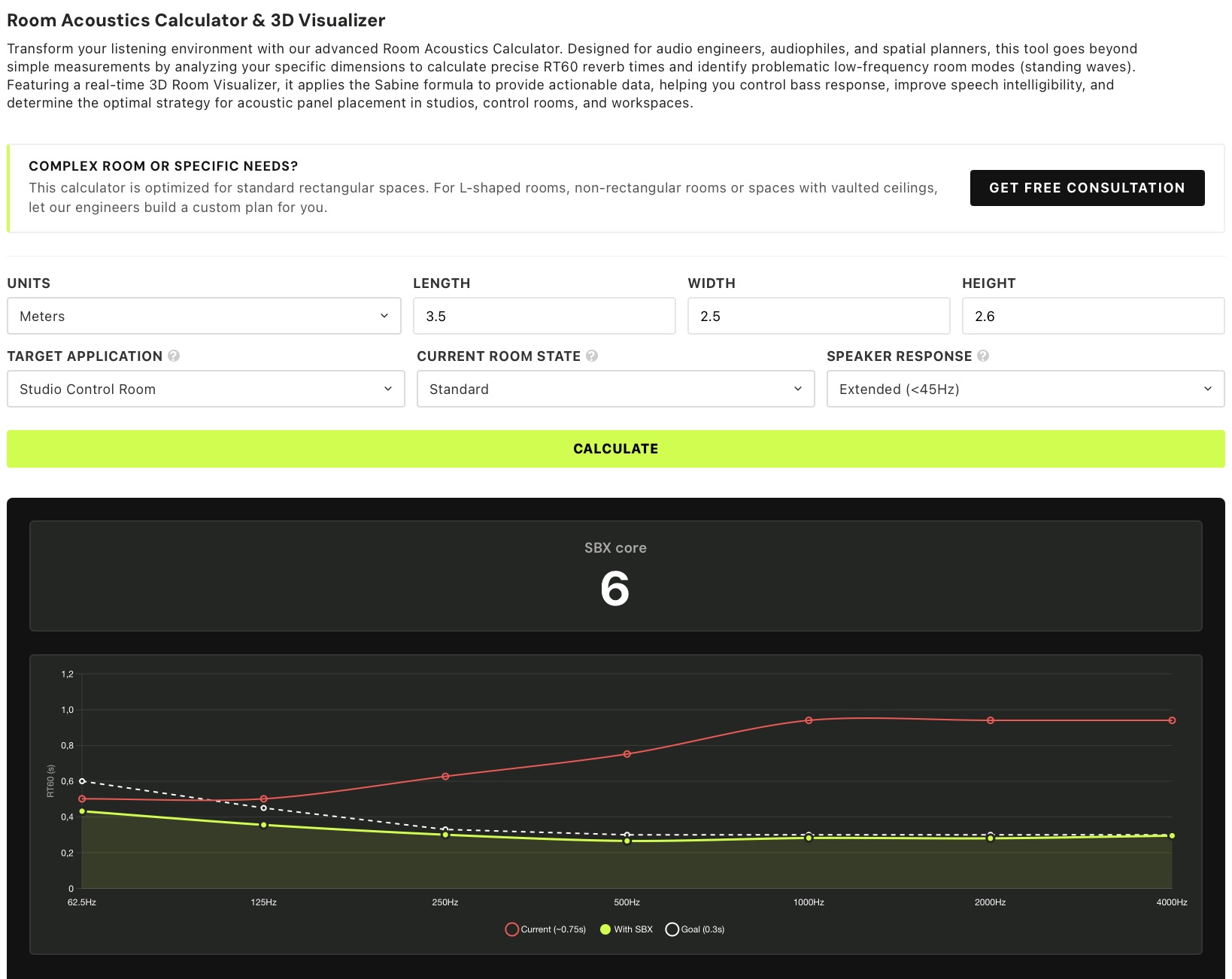Focus the Height input showing 2.6
This screenshot has width=1232, height=979.
click(1093, 316)
